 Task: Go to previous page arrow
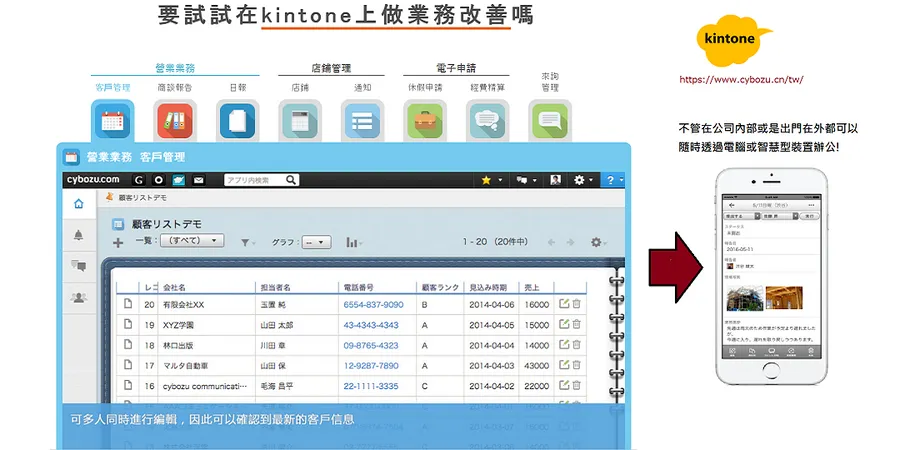point(552,242)
